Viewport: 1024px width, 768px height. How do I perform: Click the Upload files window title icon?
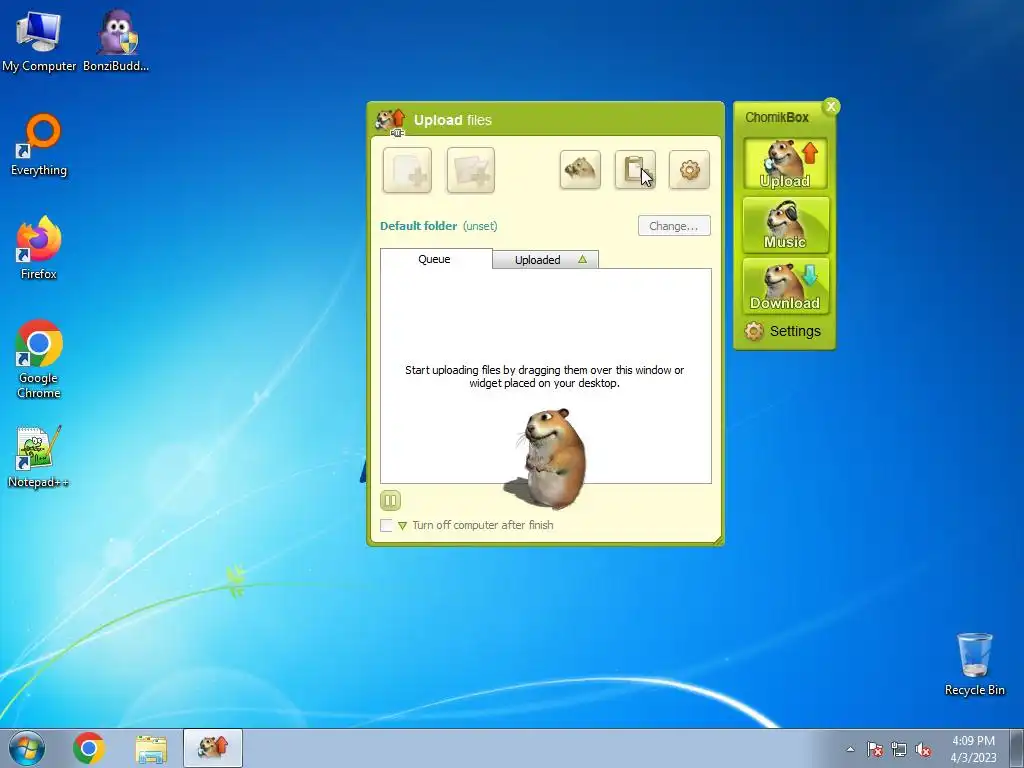[391, 121]
